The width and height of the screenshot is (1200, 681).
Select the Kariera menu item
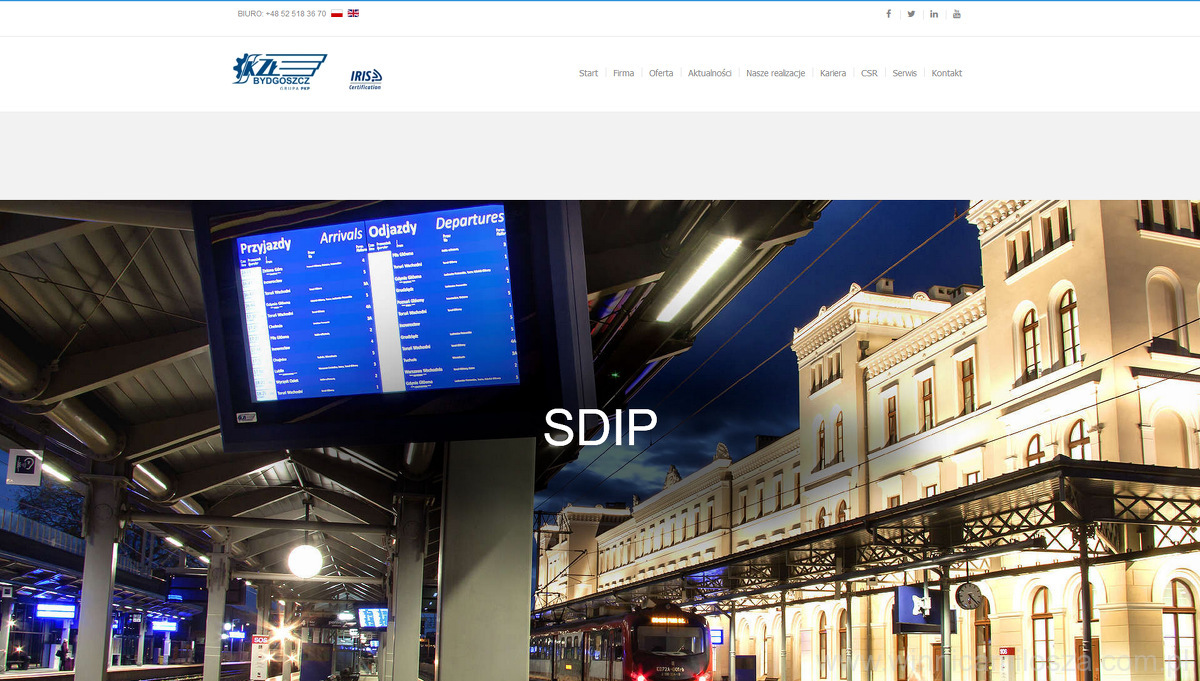[832, 73]
